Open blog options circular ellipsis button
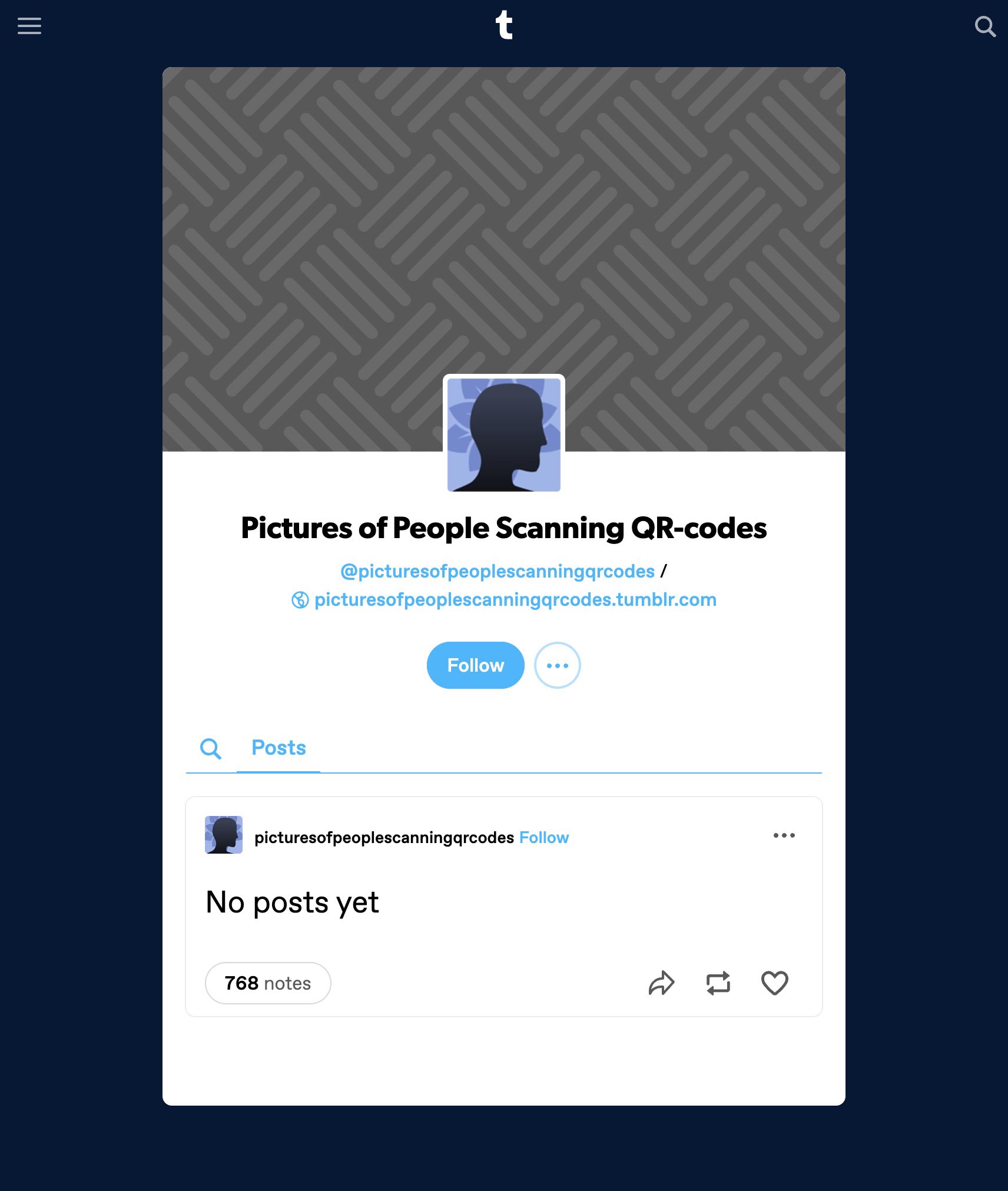Viewport: 1008px width, 1191px height. pyautogui.click(x=558, y=665)
